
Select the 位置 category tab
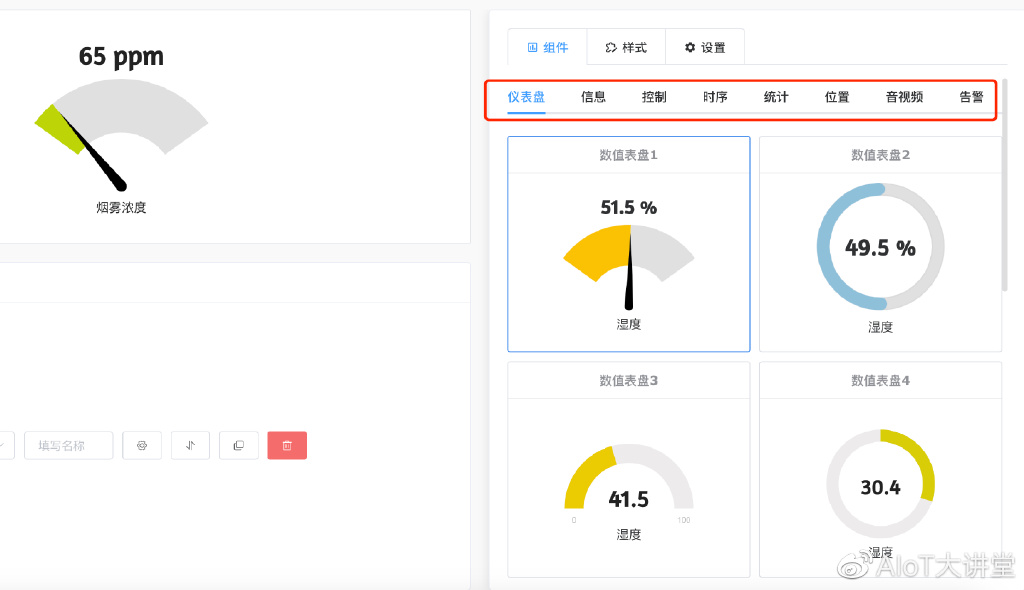[837, 97]
